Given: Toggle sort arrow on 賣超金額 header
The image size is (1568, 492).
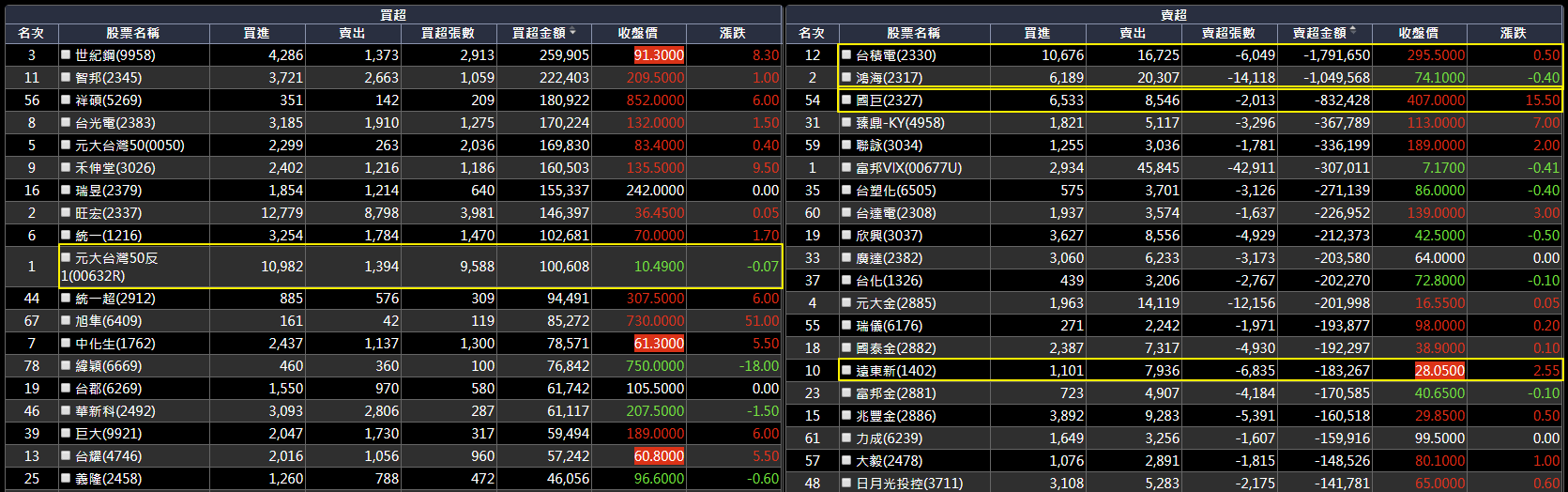Looking at the screenshot, I should pos(1353,31).
